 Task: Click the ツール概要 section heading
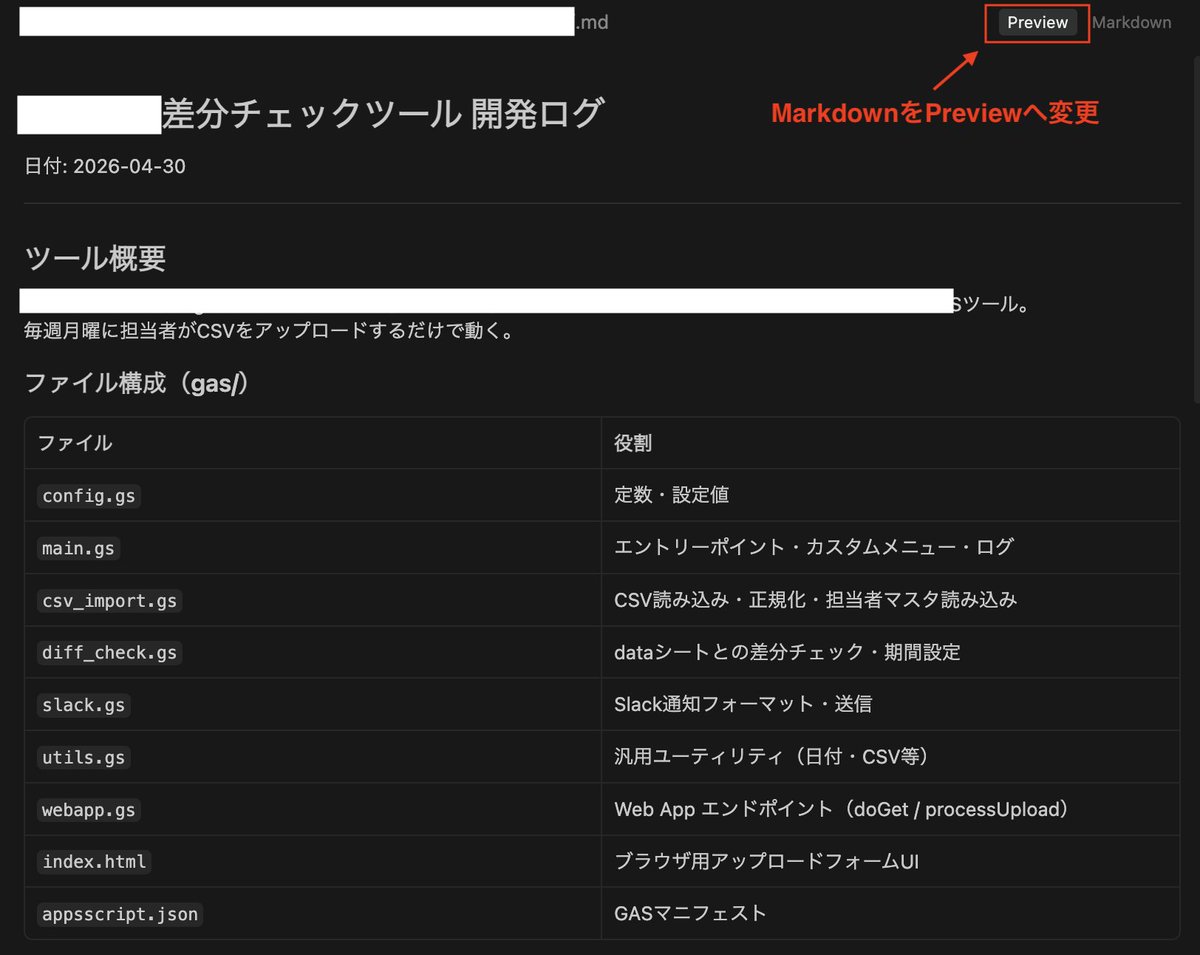95,259
